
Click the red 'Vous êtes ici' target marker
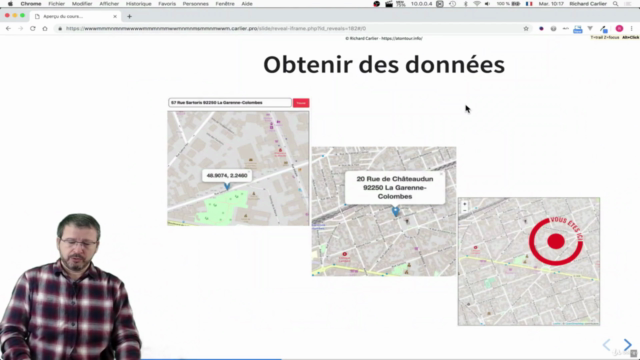(x=556, y=241)
